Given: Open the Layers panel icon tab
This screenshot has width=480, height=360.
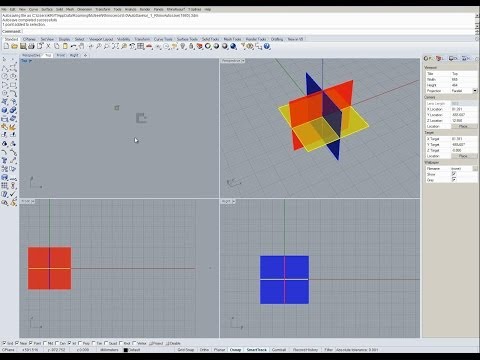Looking at the screenshot, I should click(x=440, y=58).
